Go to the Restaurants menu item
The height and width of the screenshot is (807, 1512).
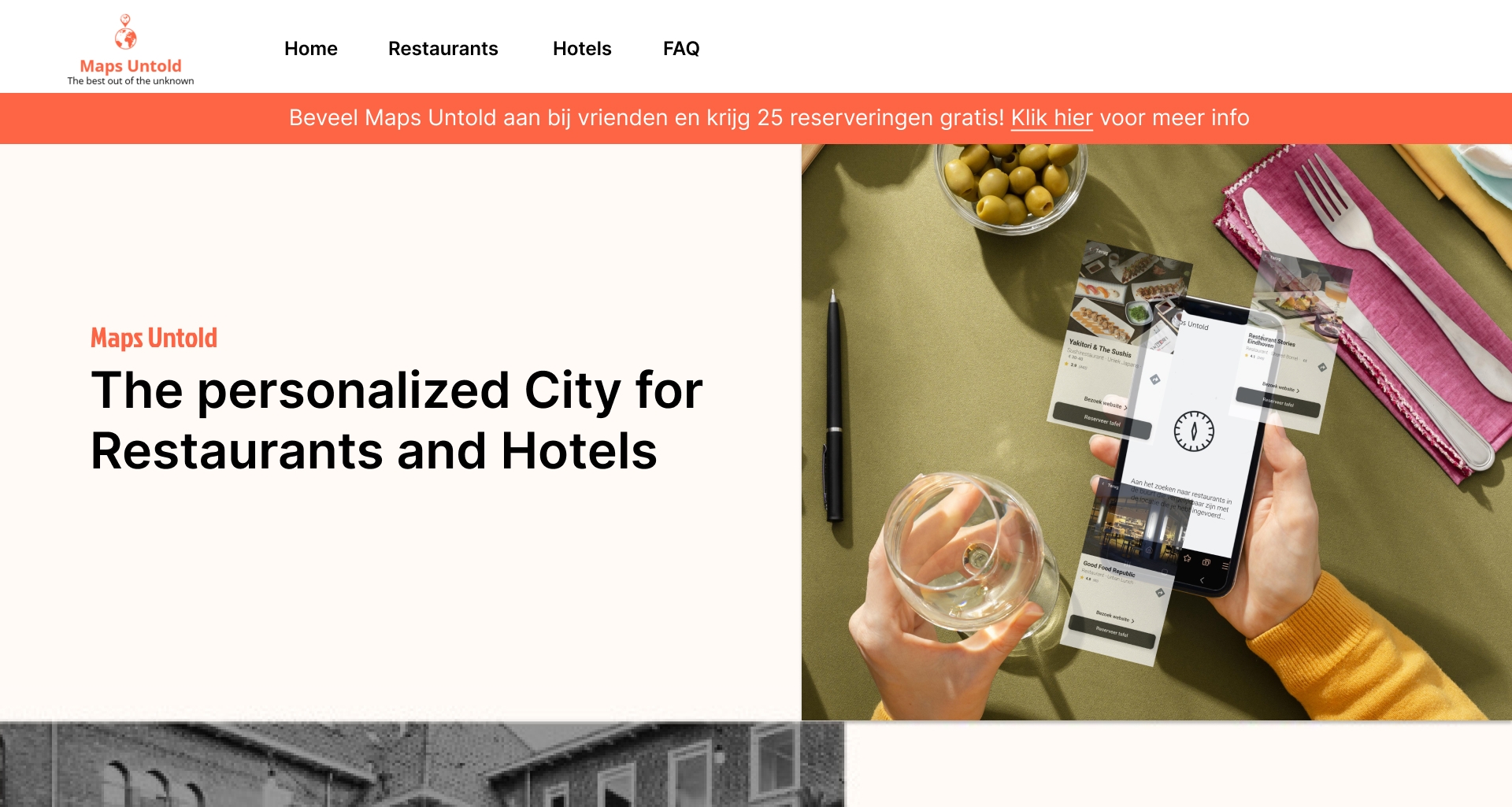click(x=443, y=49)
